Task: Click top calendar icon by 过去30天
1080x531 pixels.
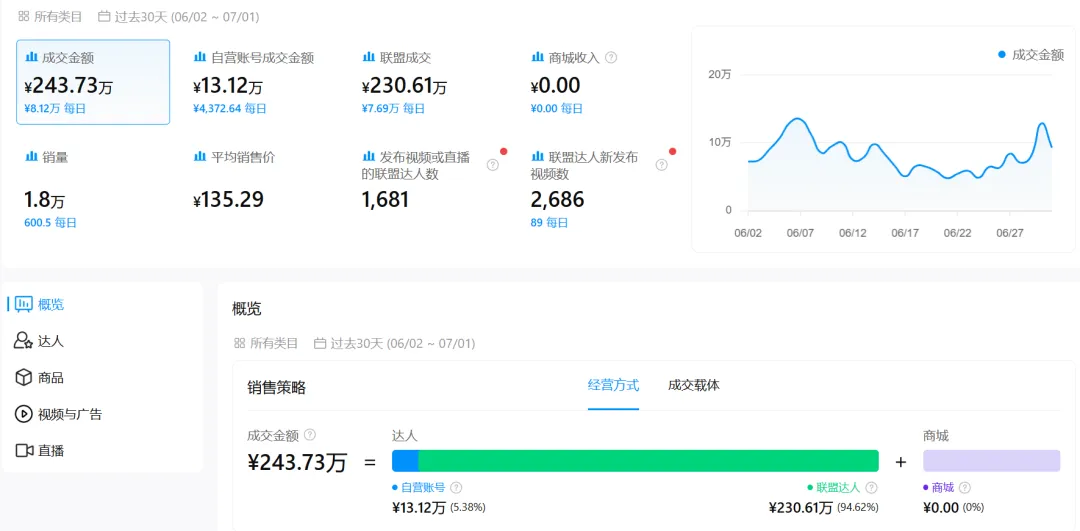Action: coord(104,17)
